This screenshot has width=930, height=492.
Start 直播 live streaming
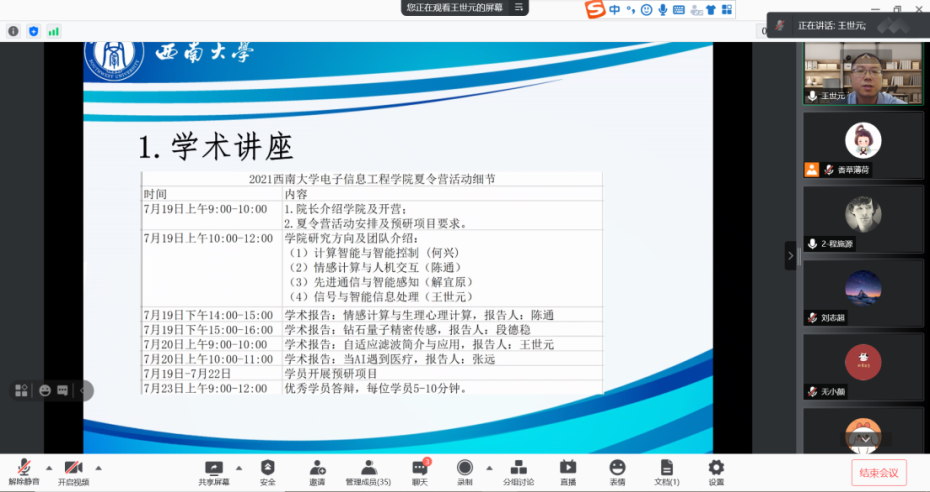(x=567, y=471)
